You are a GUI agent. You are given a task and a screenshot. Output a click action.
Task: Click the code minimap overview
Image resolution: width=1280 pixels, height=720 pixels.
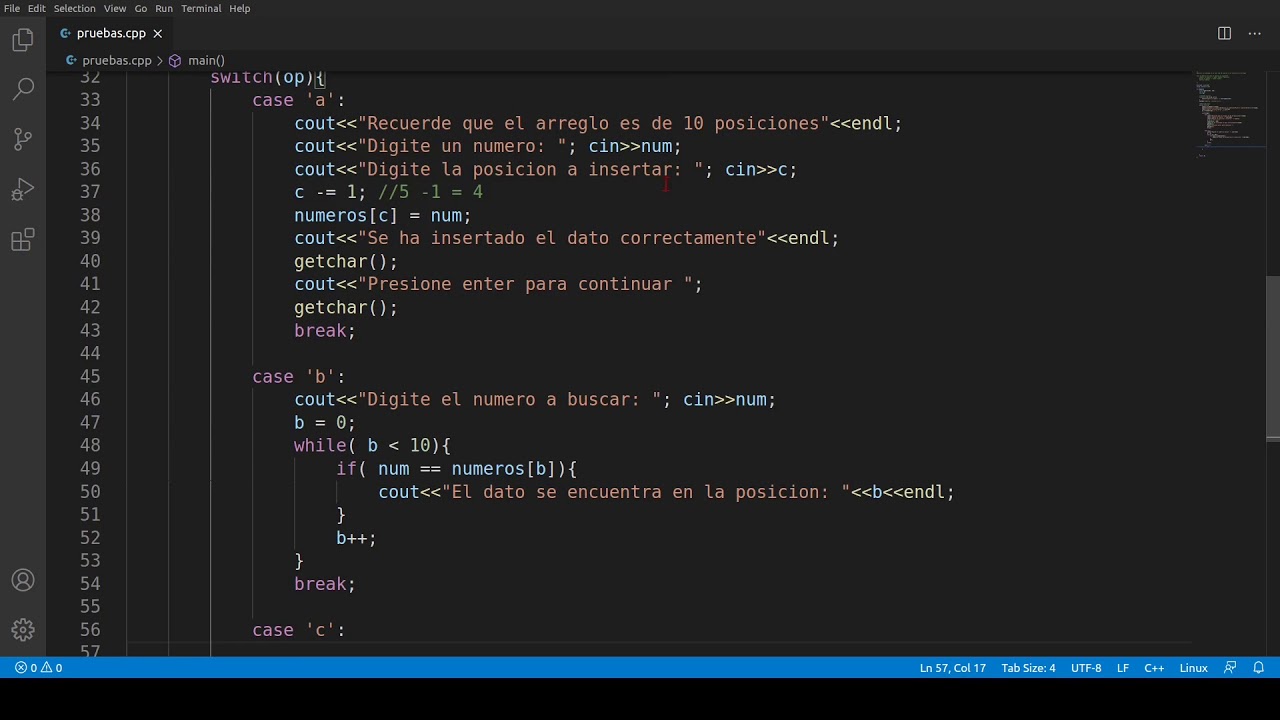point(1228,114)
